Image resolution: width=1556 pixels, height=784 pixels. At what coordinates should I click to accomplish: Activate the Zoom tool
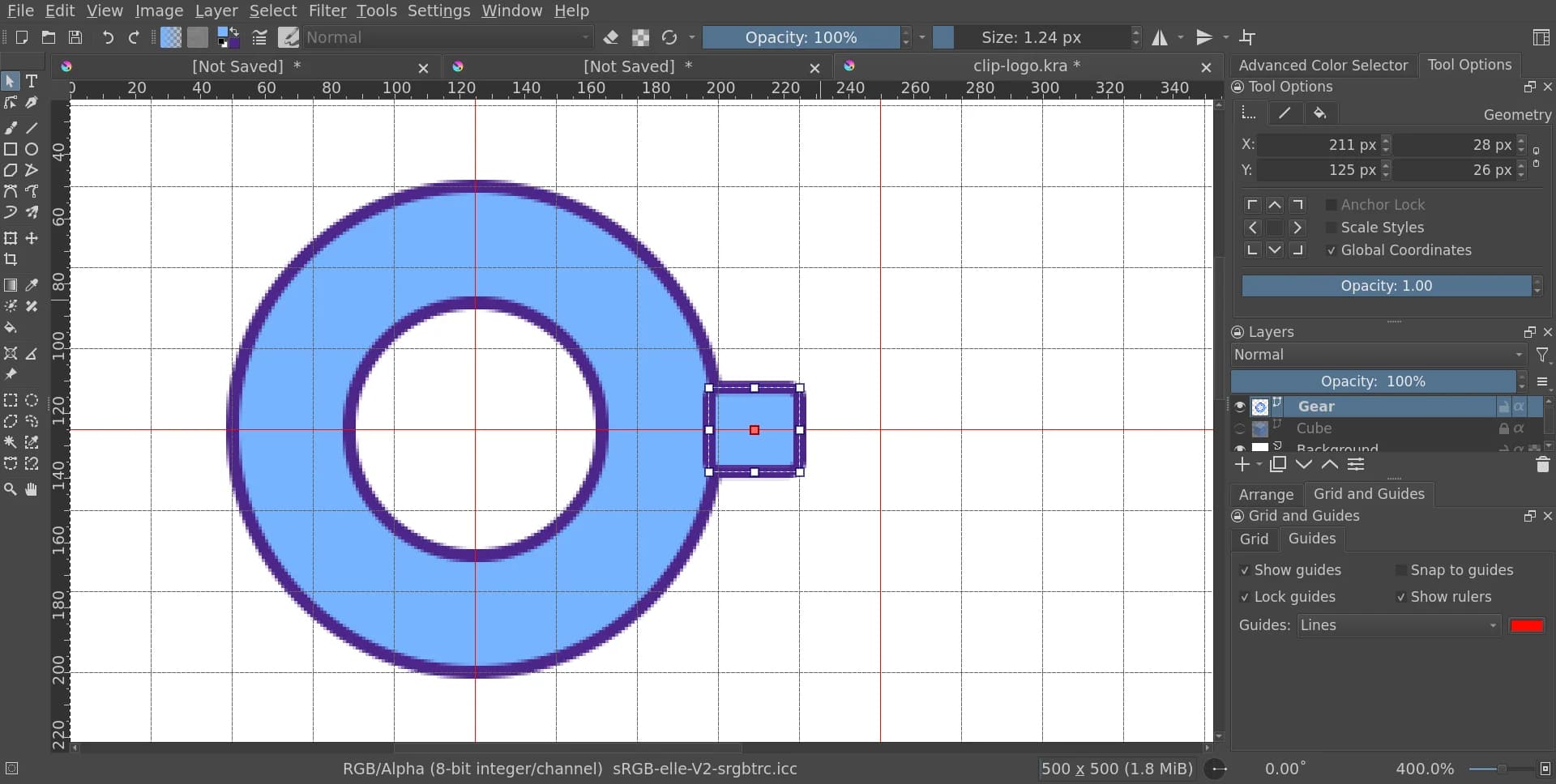[11, 489]
